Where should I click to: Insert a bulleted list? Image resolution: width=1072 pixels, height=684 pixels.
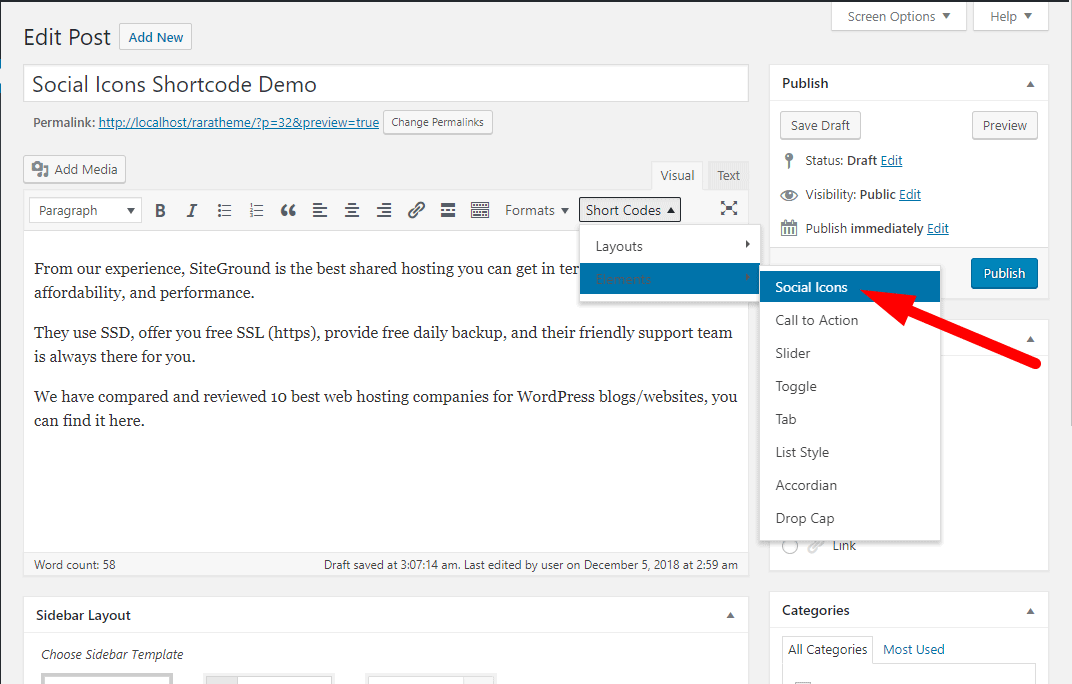(224, 211)
